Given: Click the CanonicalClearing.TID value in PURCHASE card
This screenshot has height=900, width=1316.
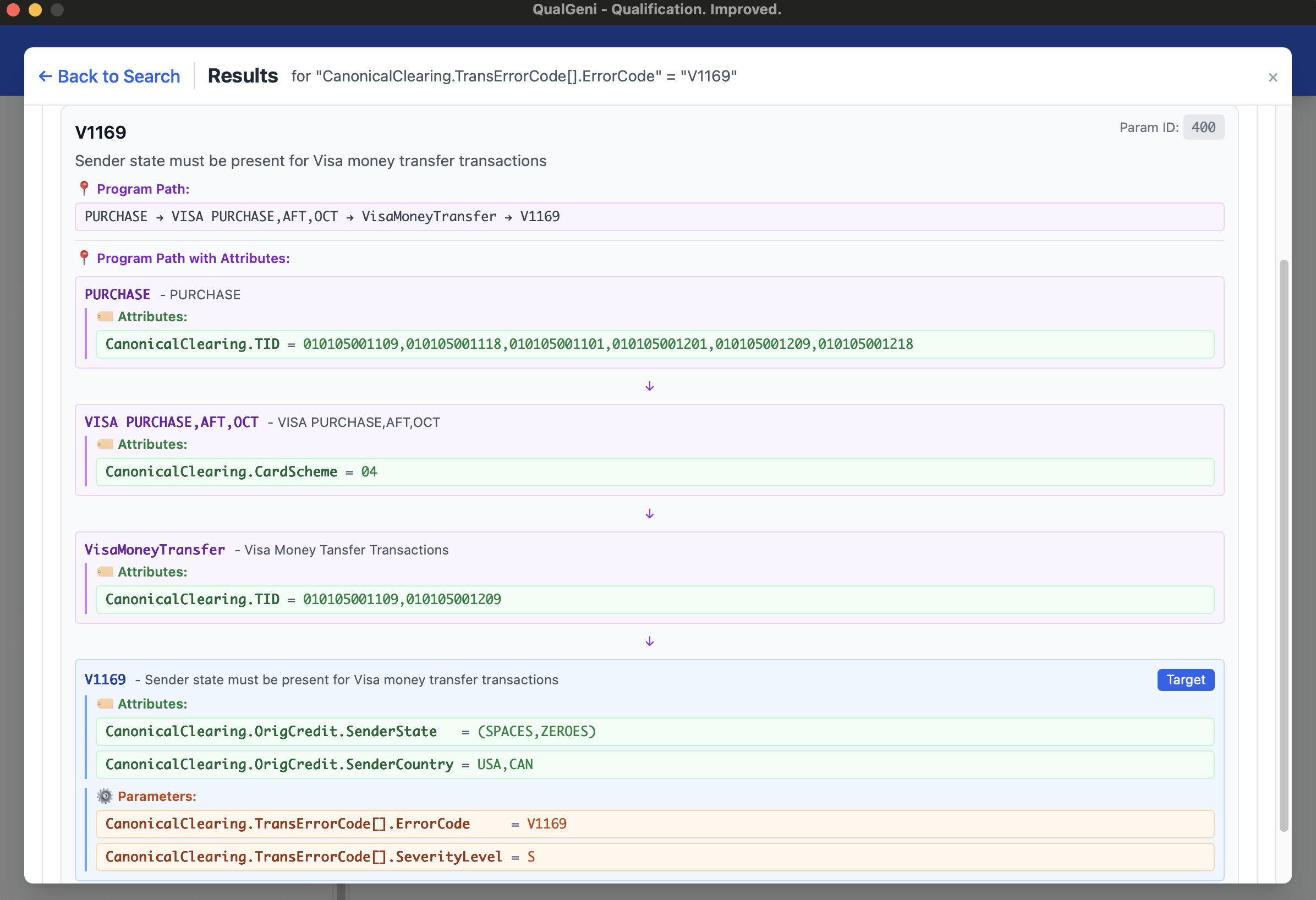Looking at the screenshot, I should point(509,344).
